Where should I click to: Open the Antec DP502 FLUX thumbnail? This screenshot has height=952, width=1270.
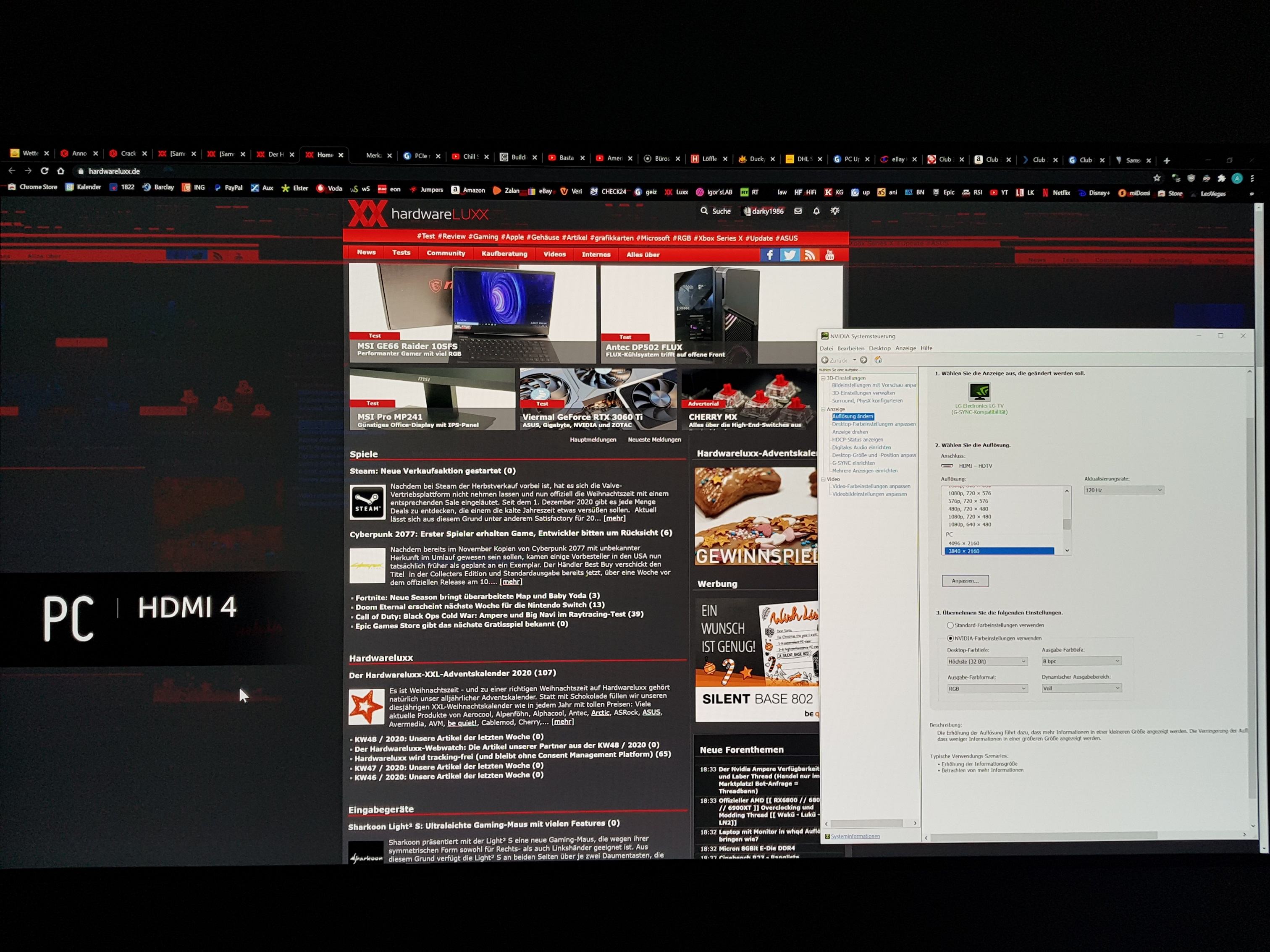point(722,314)
